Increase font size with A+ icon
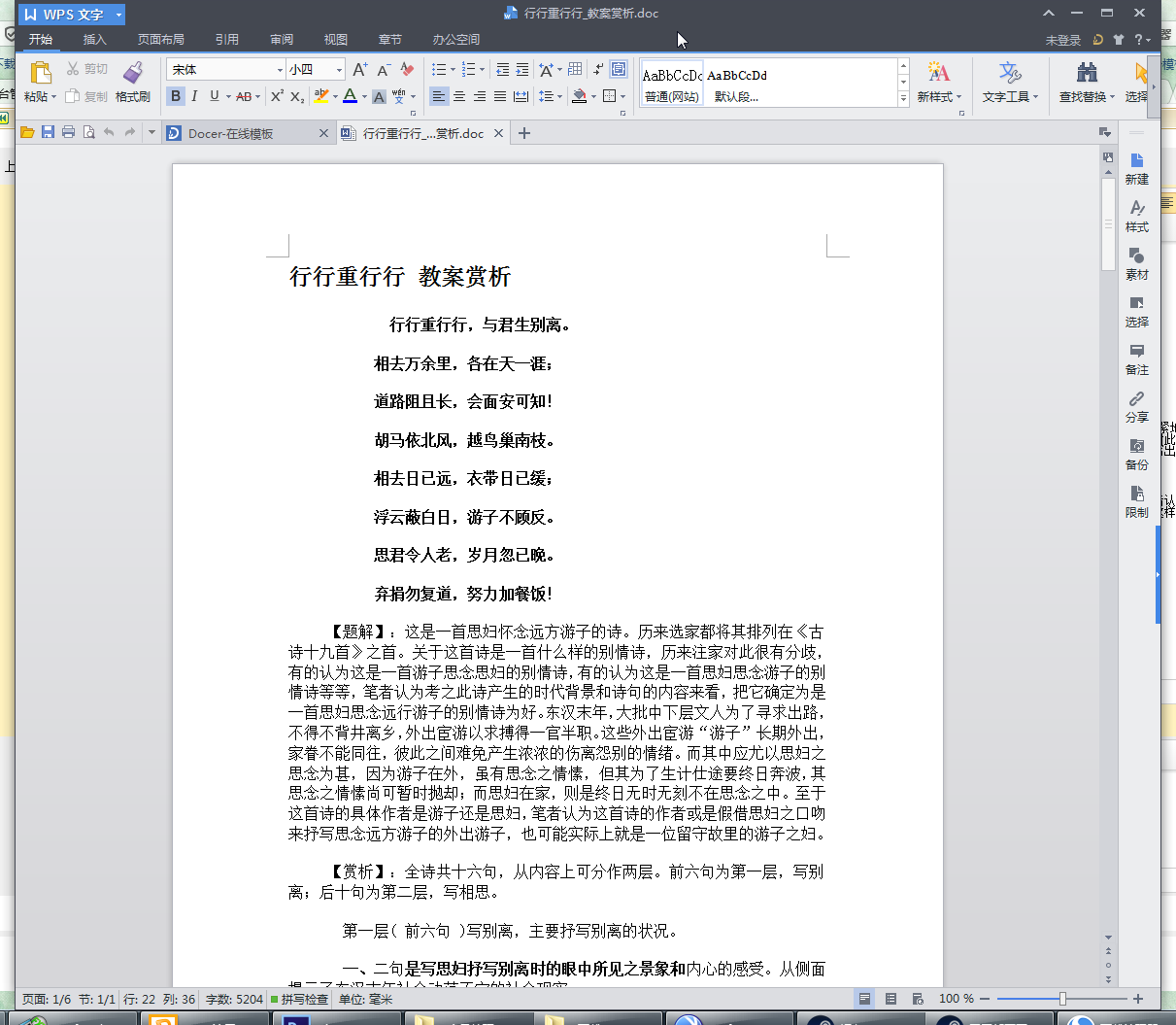The height and width of the screenshot is (1025, 1176). tap(360, 69)
